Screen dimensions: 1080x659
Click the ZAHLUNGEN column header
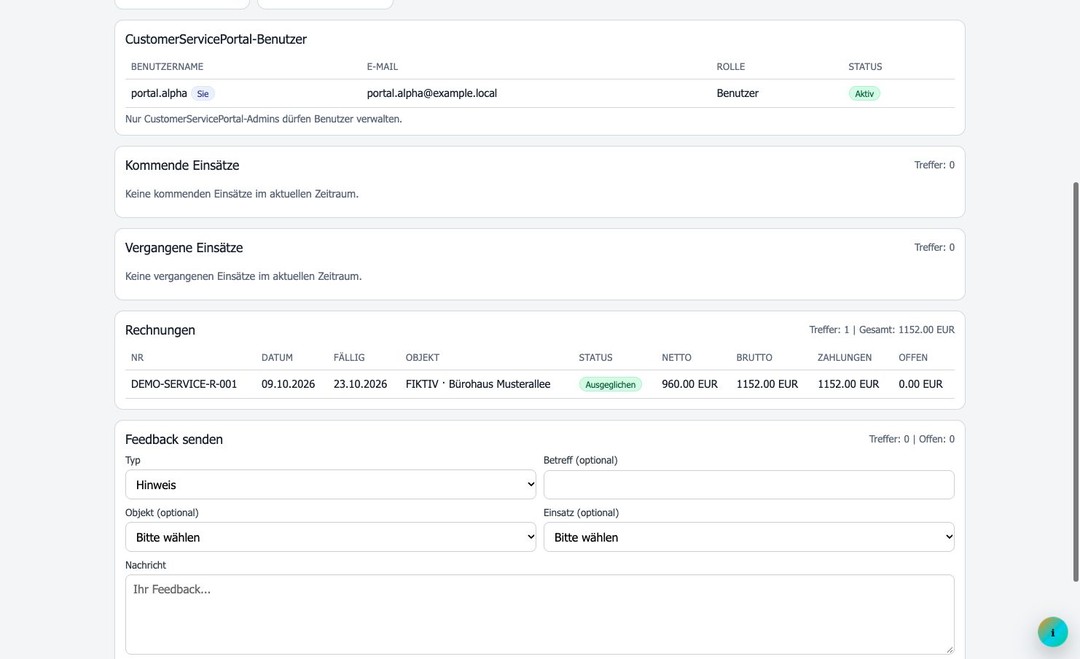click(844, 357)
